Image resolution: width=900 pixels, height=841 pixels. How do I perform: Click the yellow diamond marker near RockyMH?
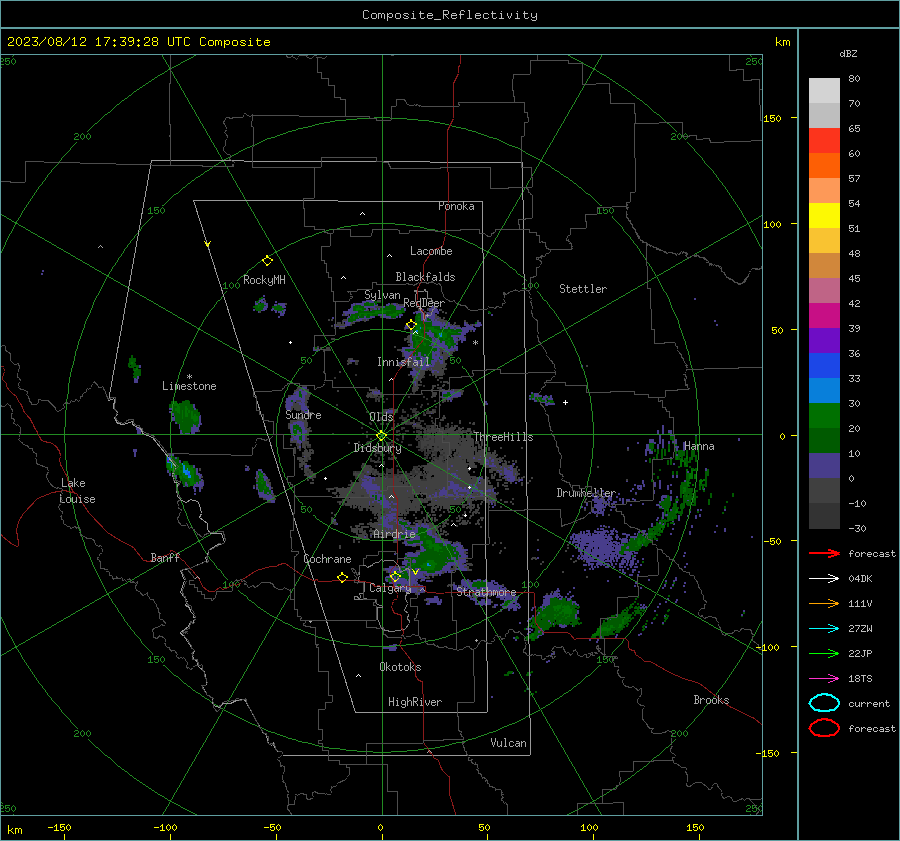[267, 261]
